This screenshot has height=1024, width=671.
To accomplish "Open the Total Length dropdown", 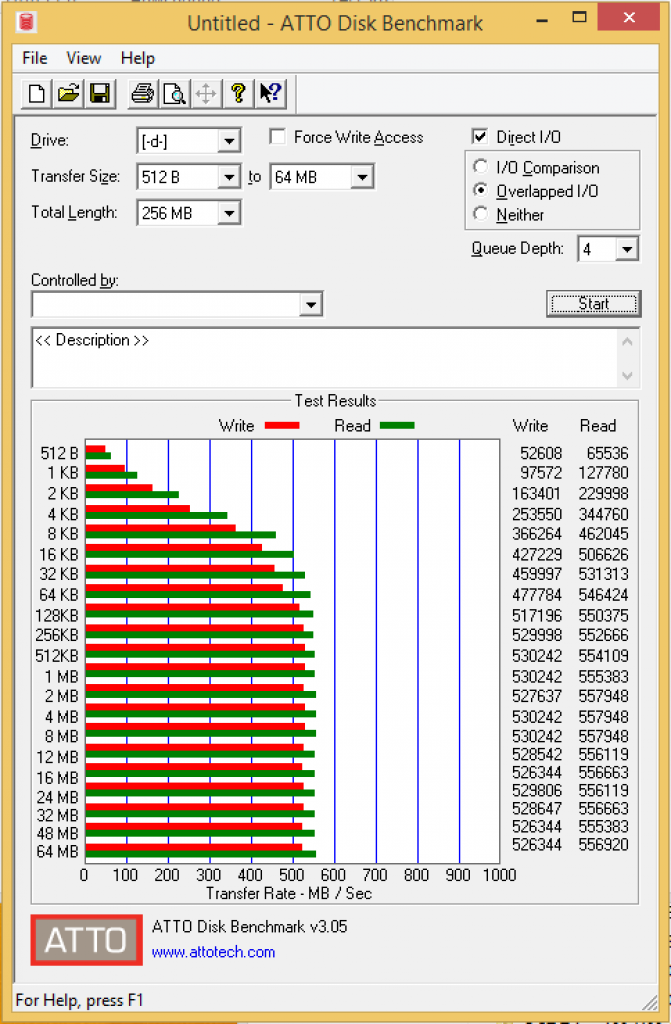I will (229, 213).
